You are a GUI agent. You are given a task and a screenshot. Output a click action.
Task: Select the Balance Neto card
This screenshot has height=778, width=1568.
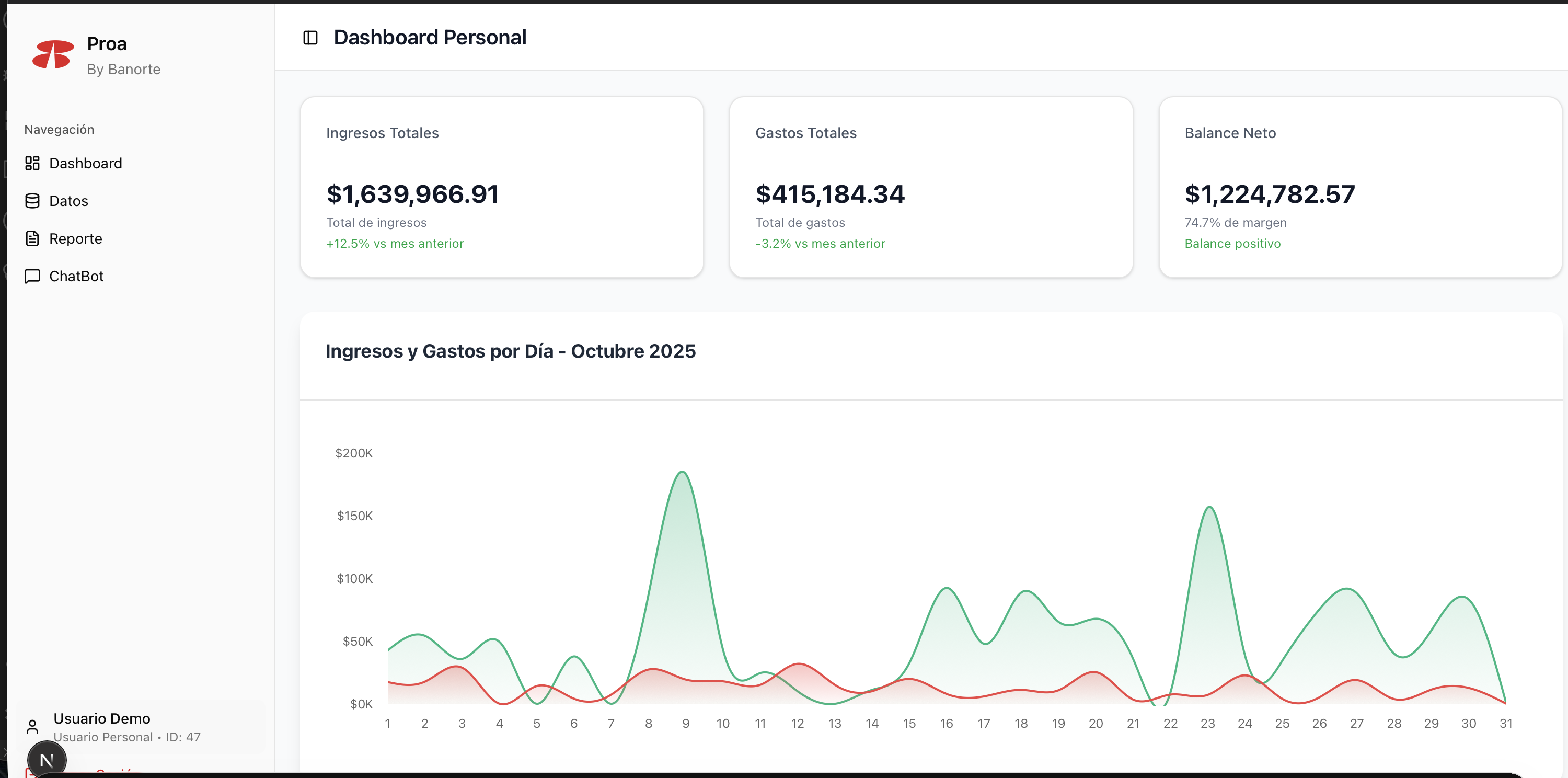[x=1360, y=187]
